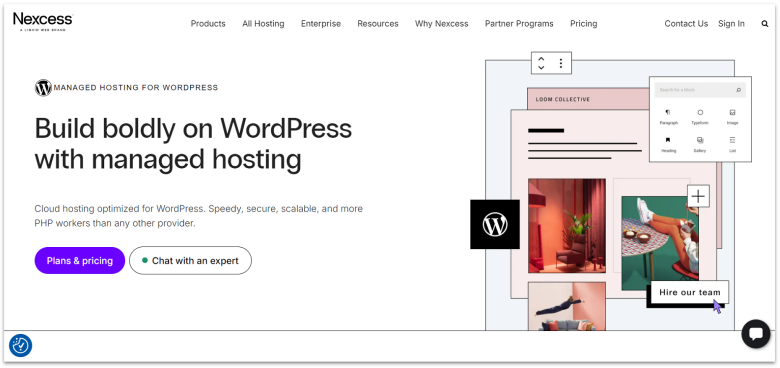780x368 pixels.
Task: Click the Sign In link
Action: (x=731, y=23)
